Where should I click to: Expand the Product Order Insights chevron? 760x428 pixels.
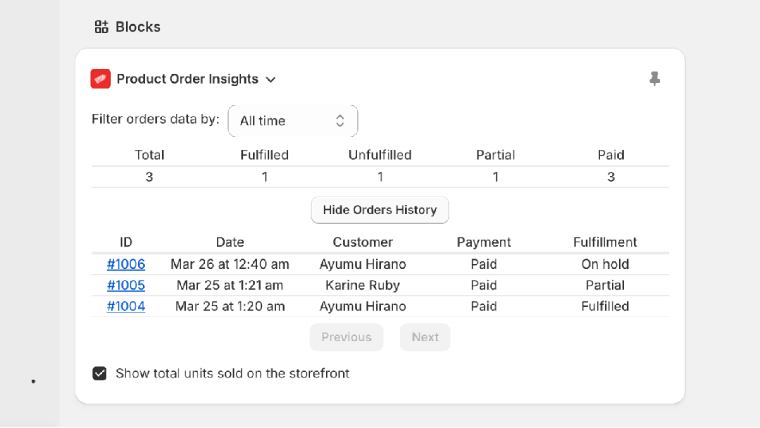point(271,80)
